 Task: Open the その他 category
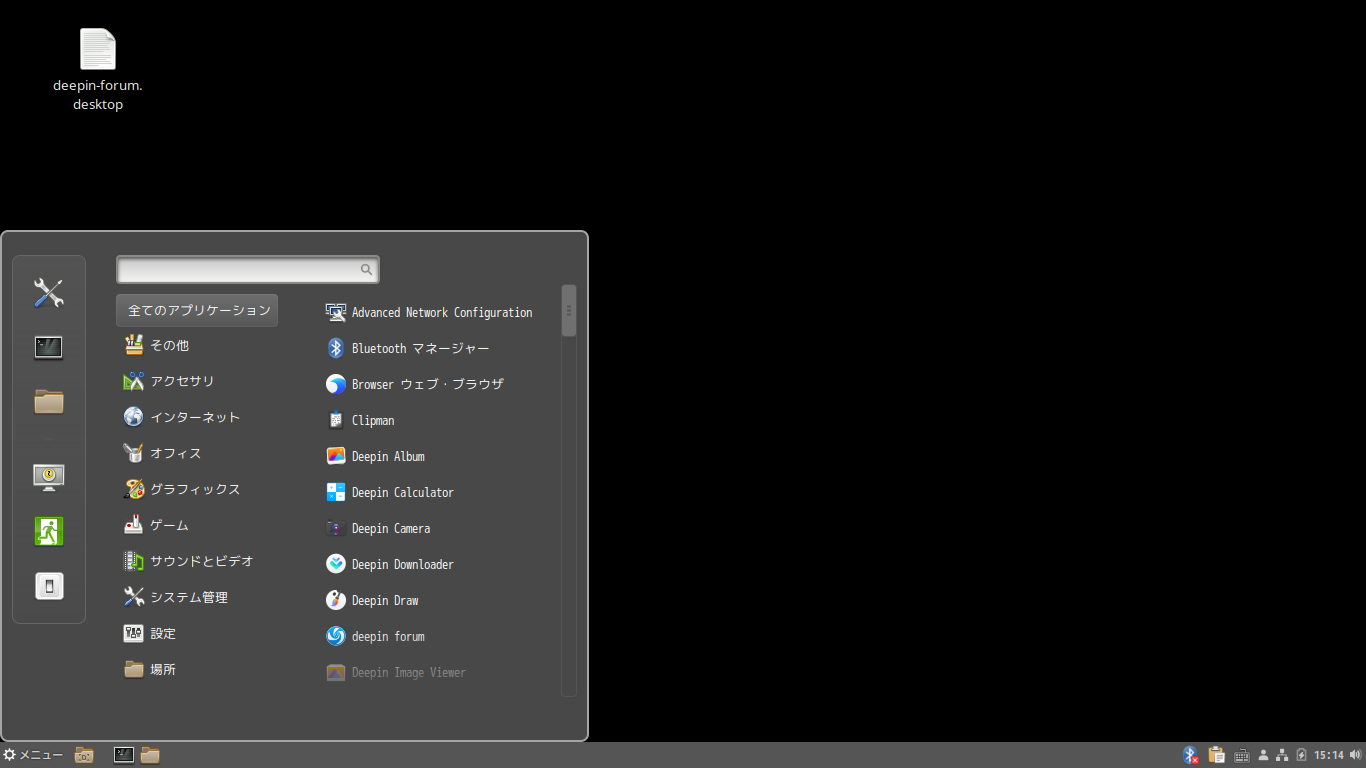point(197,345)
